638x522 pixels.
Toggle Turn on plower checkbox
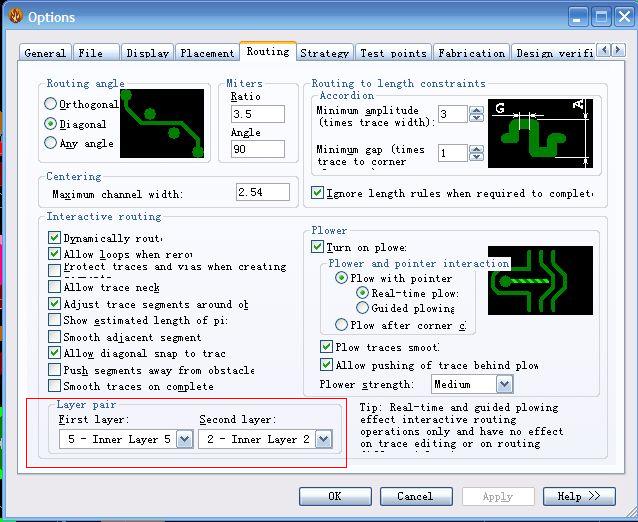click(x=317, y=247)
